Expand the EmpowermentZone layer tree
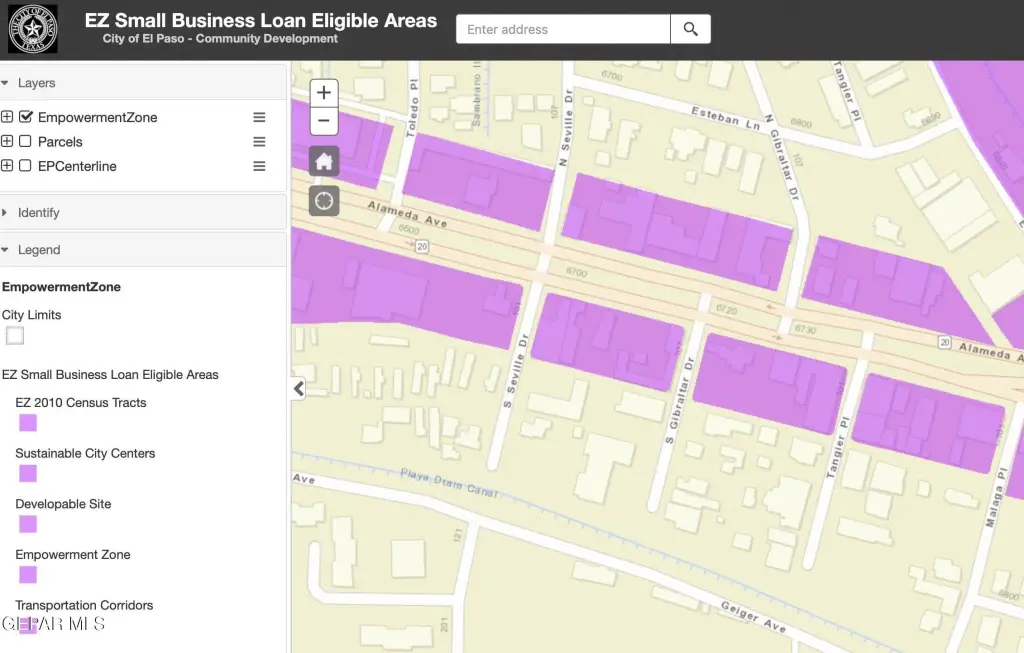1024x653 pixels. (8, 117)
